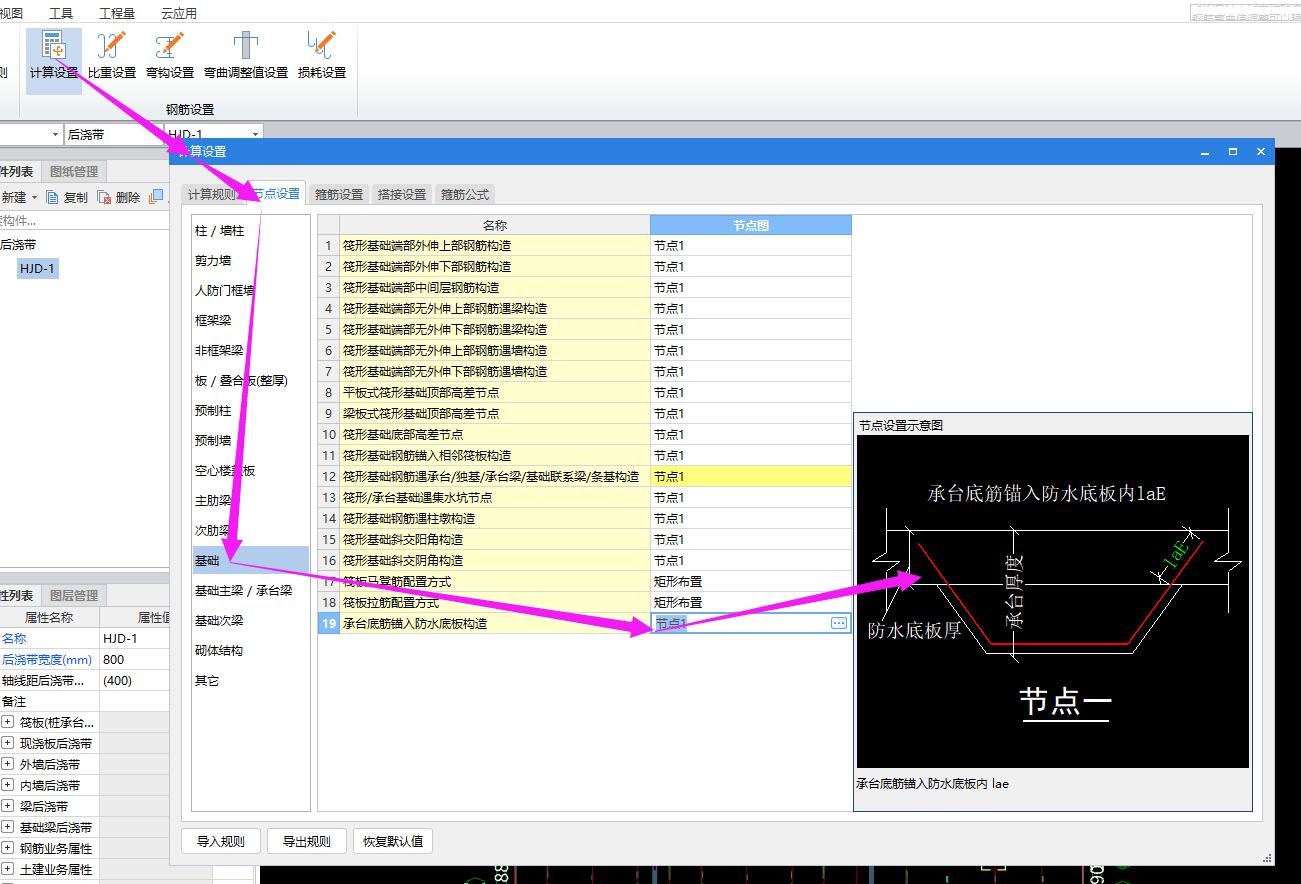Open the HJD-1 component dropdown
The width and height of the screenshot is (1301, 884).
[212, 134]
